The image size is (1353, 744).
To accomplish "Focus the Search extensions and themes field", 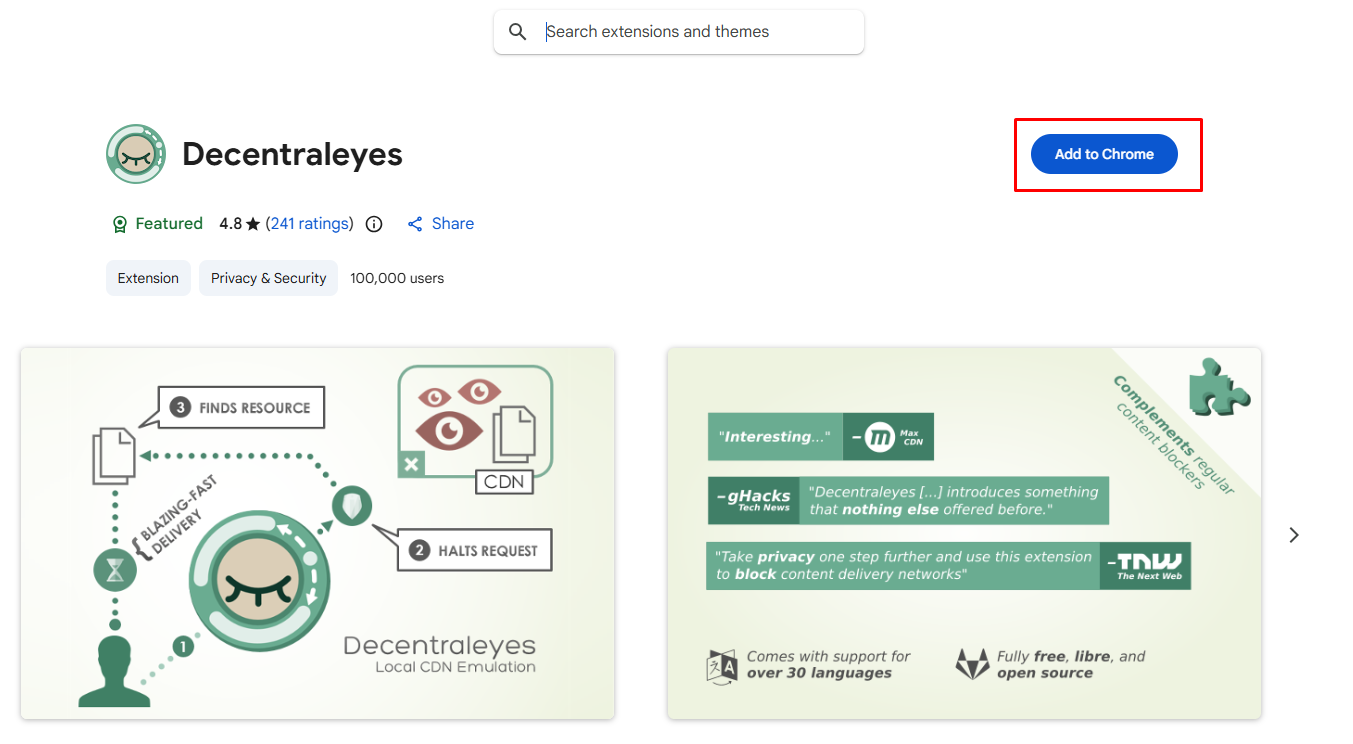I will coord(690,32).
